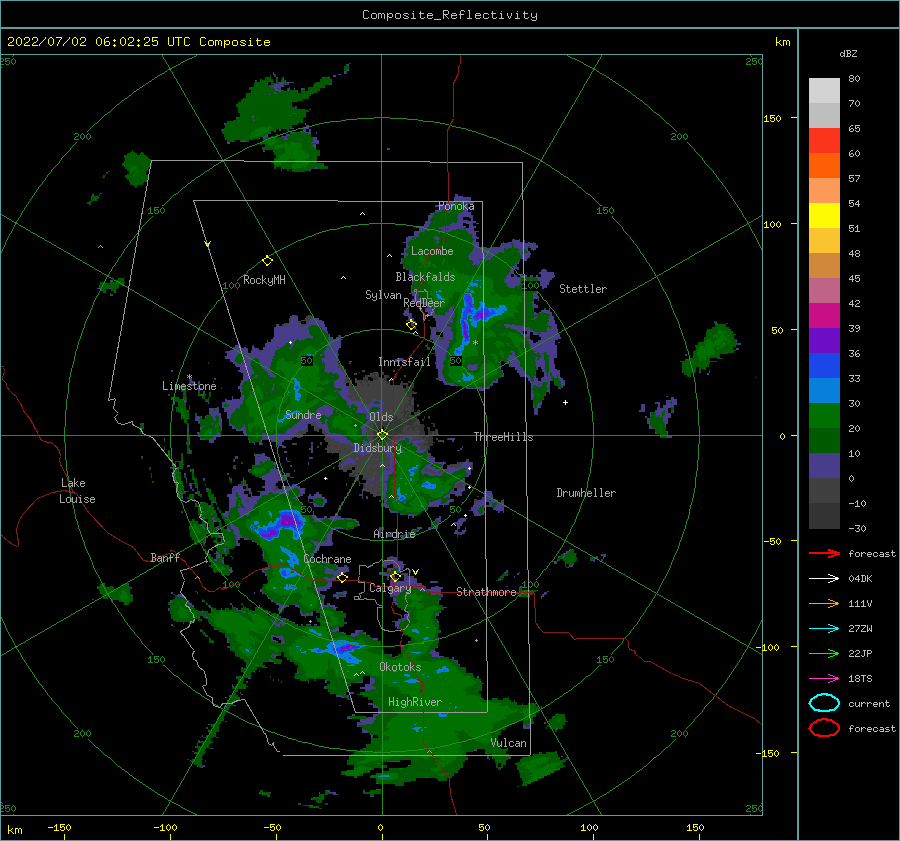Viewport: 900px width, 841px height.
Task: Click the purple storm core west of Cochrane
Action: [x=278, y=525]
